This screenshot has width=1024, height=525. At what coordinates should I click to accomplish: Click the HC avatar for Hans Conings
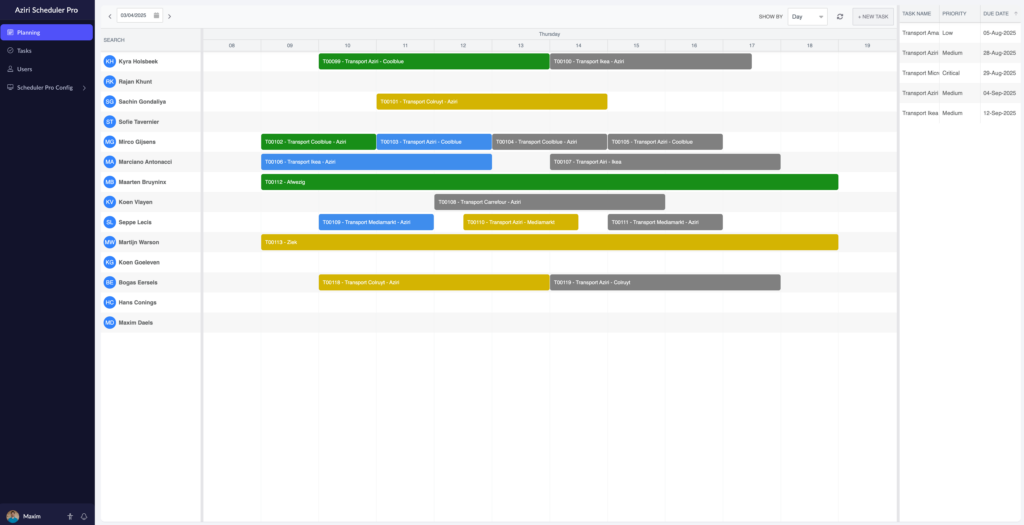pyautogui.click(x=110, y=302)
